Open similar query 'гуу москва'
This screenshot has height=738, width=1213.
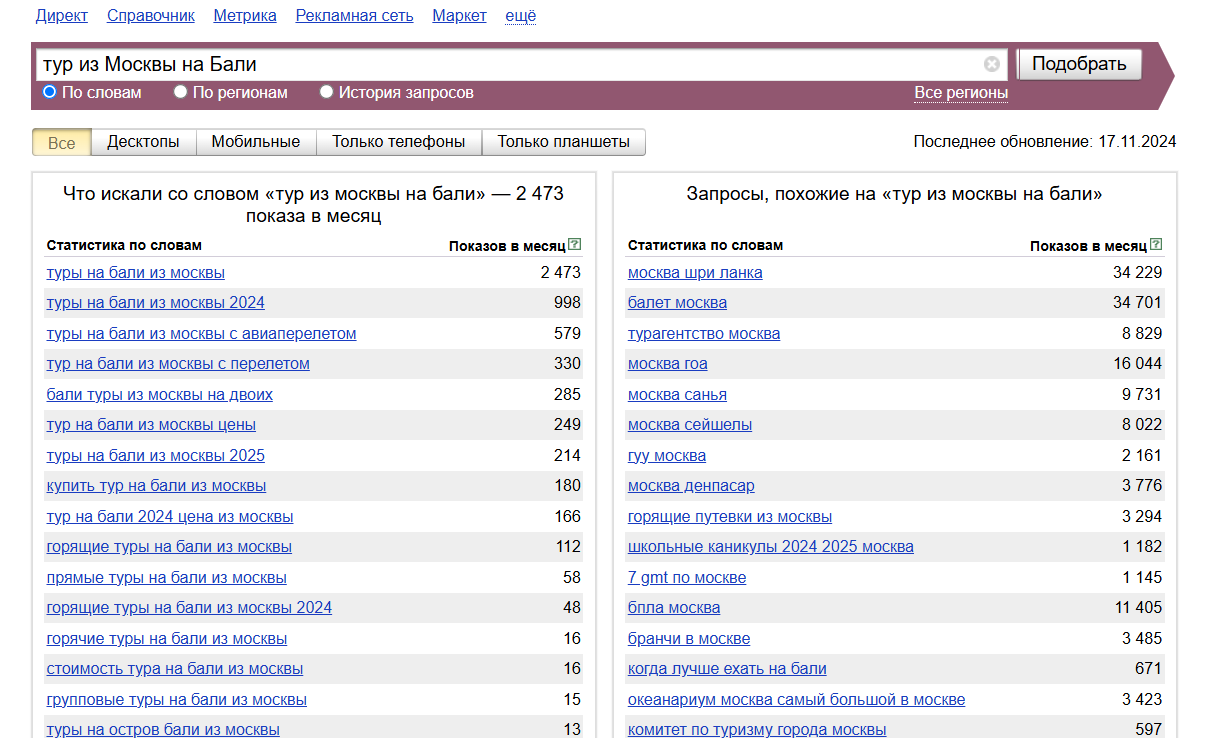click(x=667, y=456)
